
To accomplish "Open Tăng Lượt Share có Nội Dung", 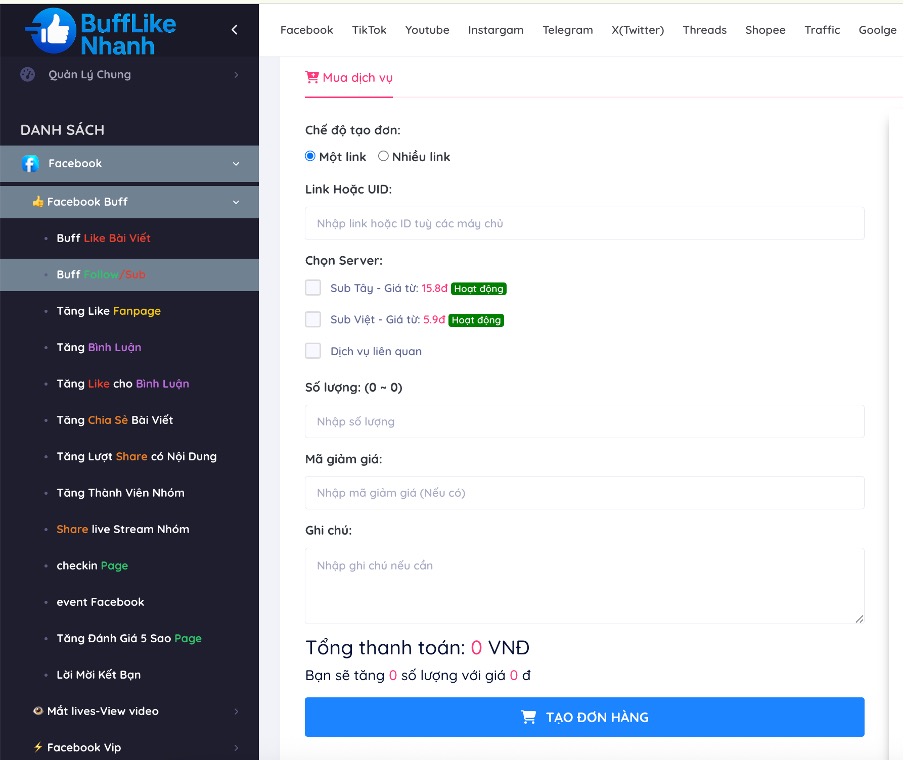I will pyautogui.click(x=137, y=456).
